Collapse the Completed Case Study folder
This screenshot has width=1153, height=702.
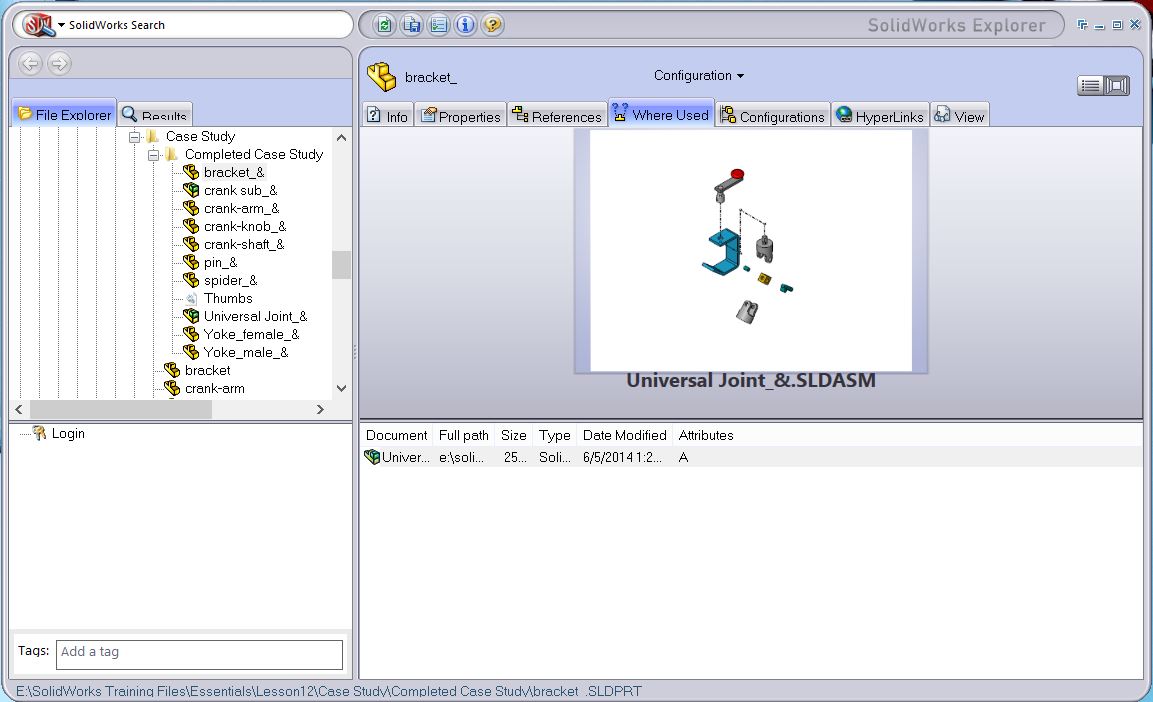tap(154, 155)
